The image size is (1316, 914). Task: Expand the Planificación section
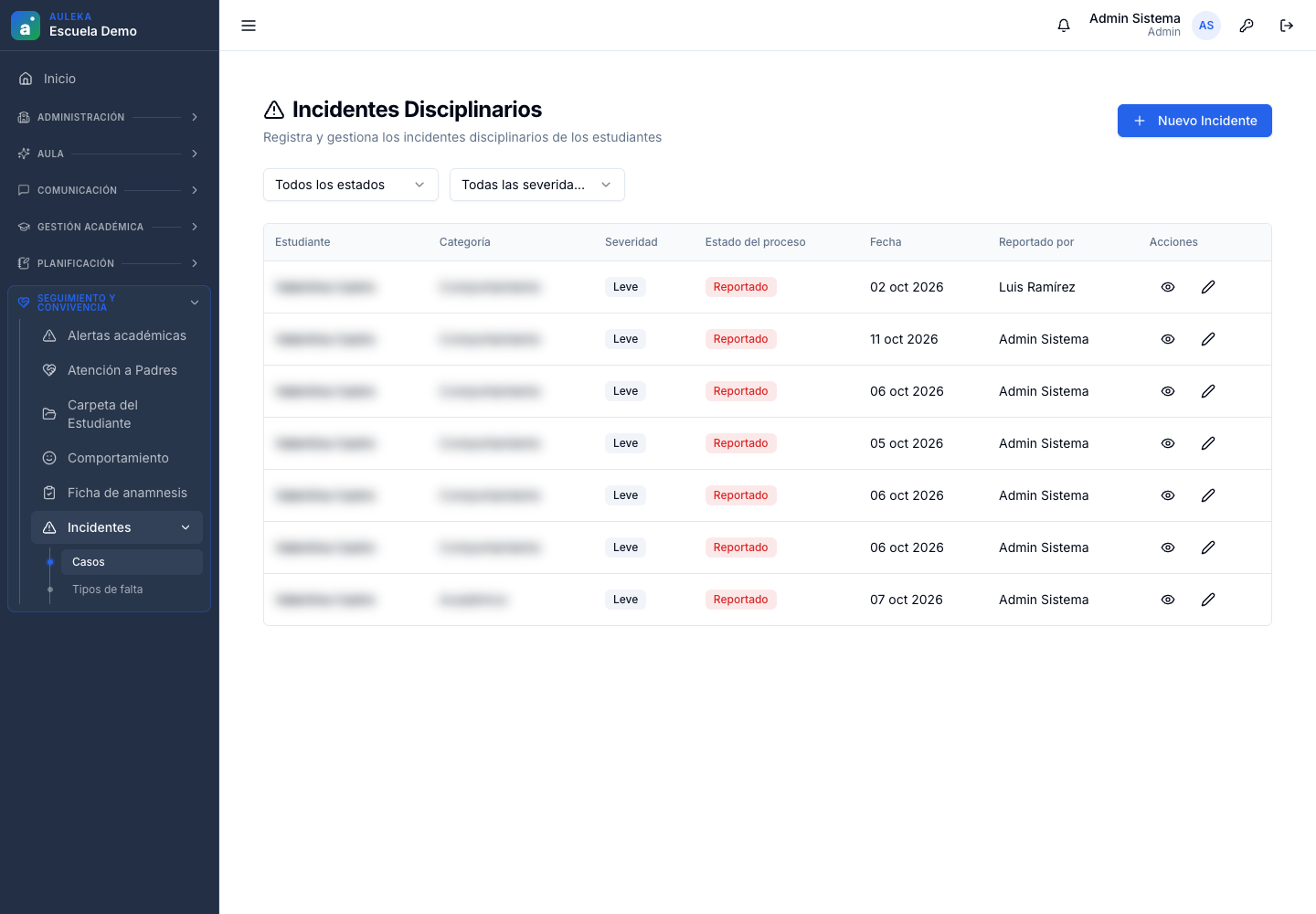coord(109,263)
